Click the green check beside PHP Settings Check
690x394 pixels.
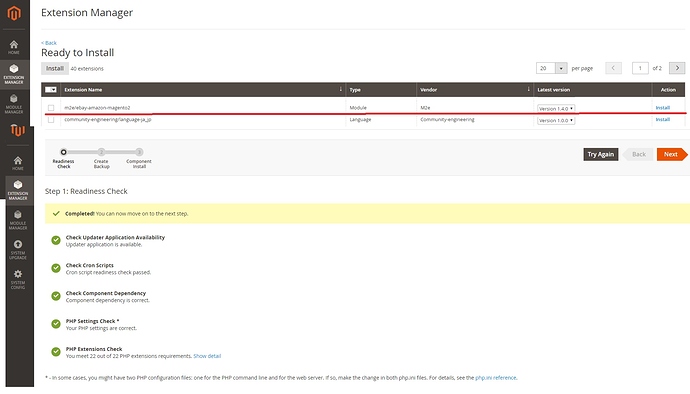(56, 324)
